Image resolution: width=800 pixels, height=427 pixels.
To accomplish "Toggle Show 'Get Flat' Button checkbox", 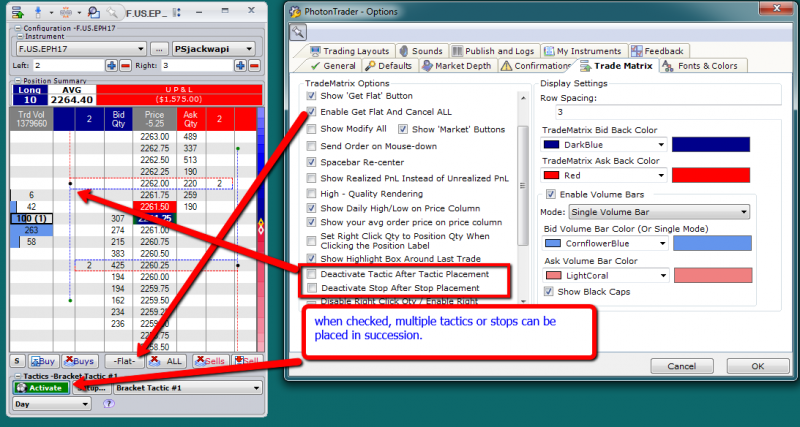I will point(311,95).
